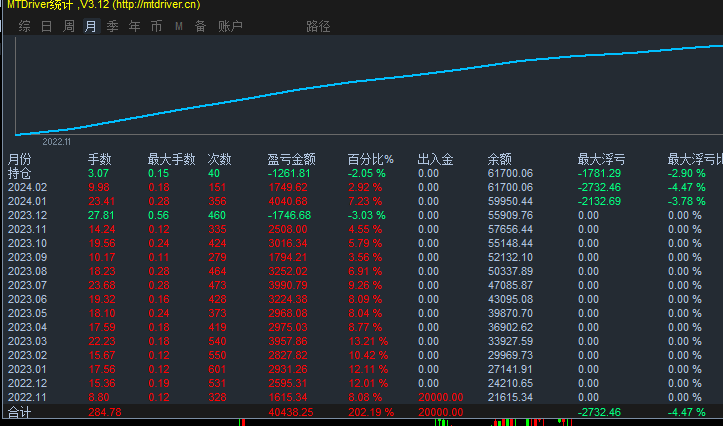This screenshot has width=723, height=426.
Task: Click the 路径 path label
Action: click(318, 26)
